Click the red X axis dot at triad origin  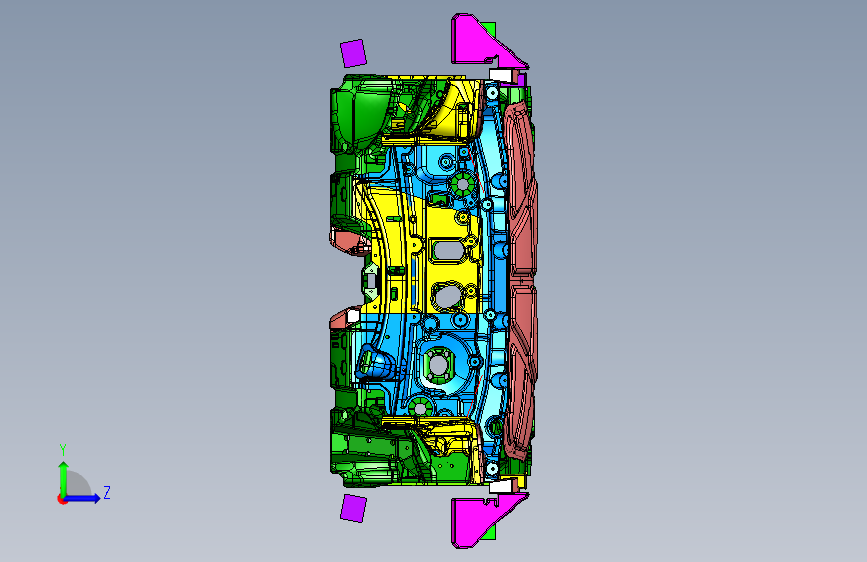[x=61, y=499]
